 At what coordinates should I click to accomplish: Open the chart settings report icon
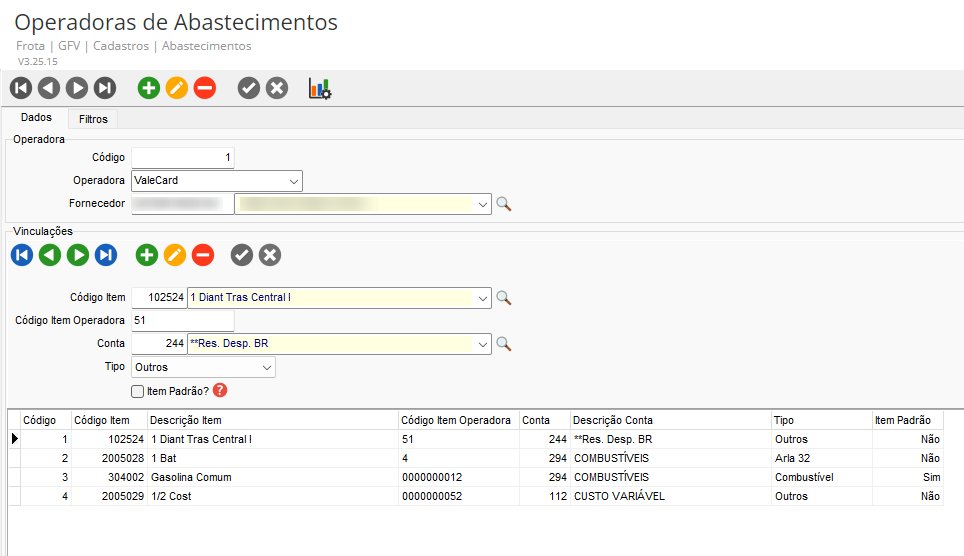tap(319, 88)
